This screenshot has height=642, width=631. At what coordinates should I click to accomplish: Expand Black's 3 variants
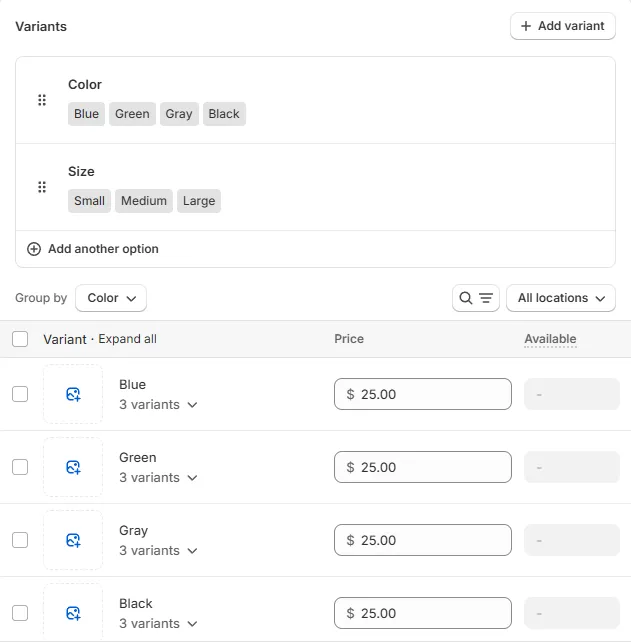click(x=158, y=624)
